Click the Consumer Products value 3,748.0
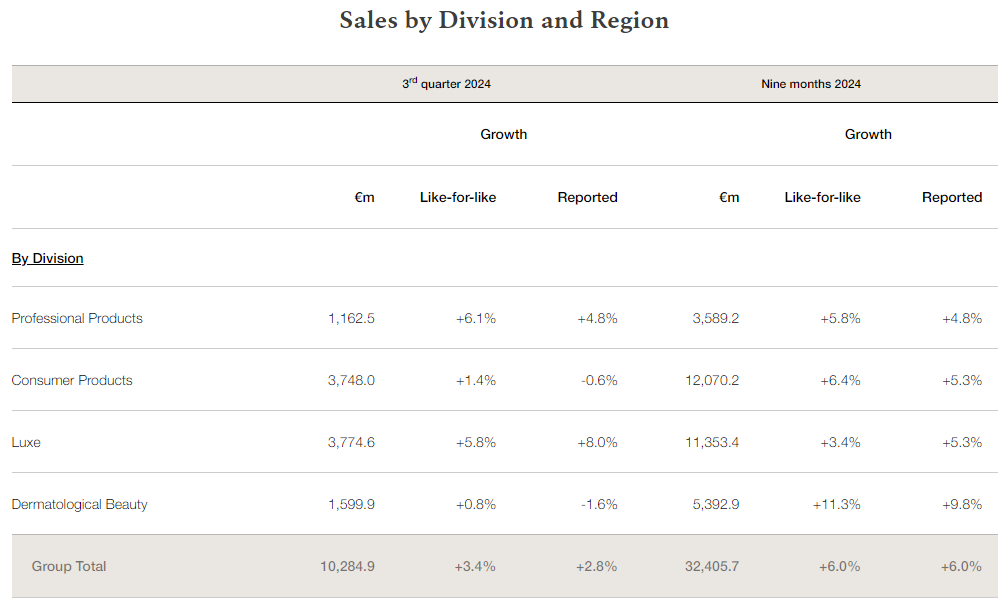The image size is (1008, 604). [x=351, y=380]
